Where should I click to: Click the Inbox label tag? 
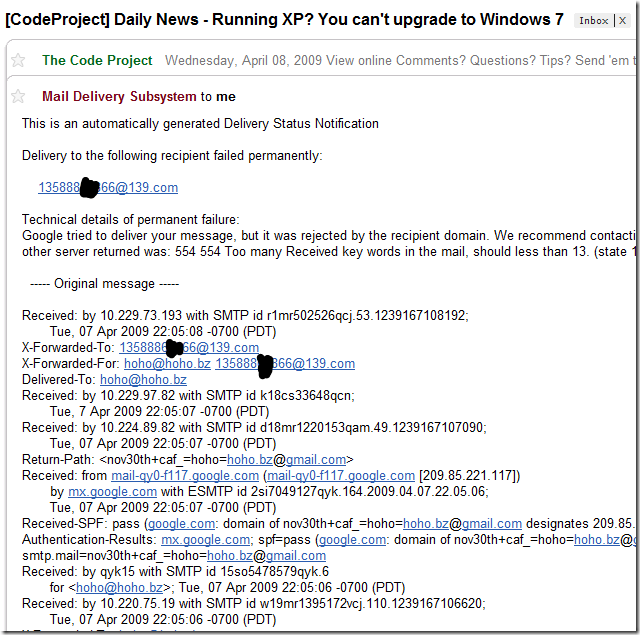(593, 21)
